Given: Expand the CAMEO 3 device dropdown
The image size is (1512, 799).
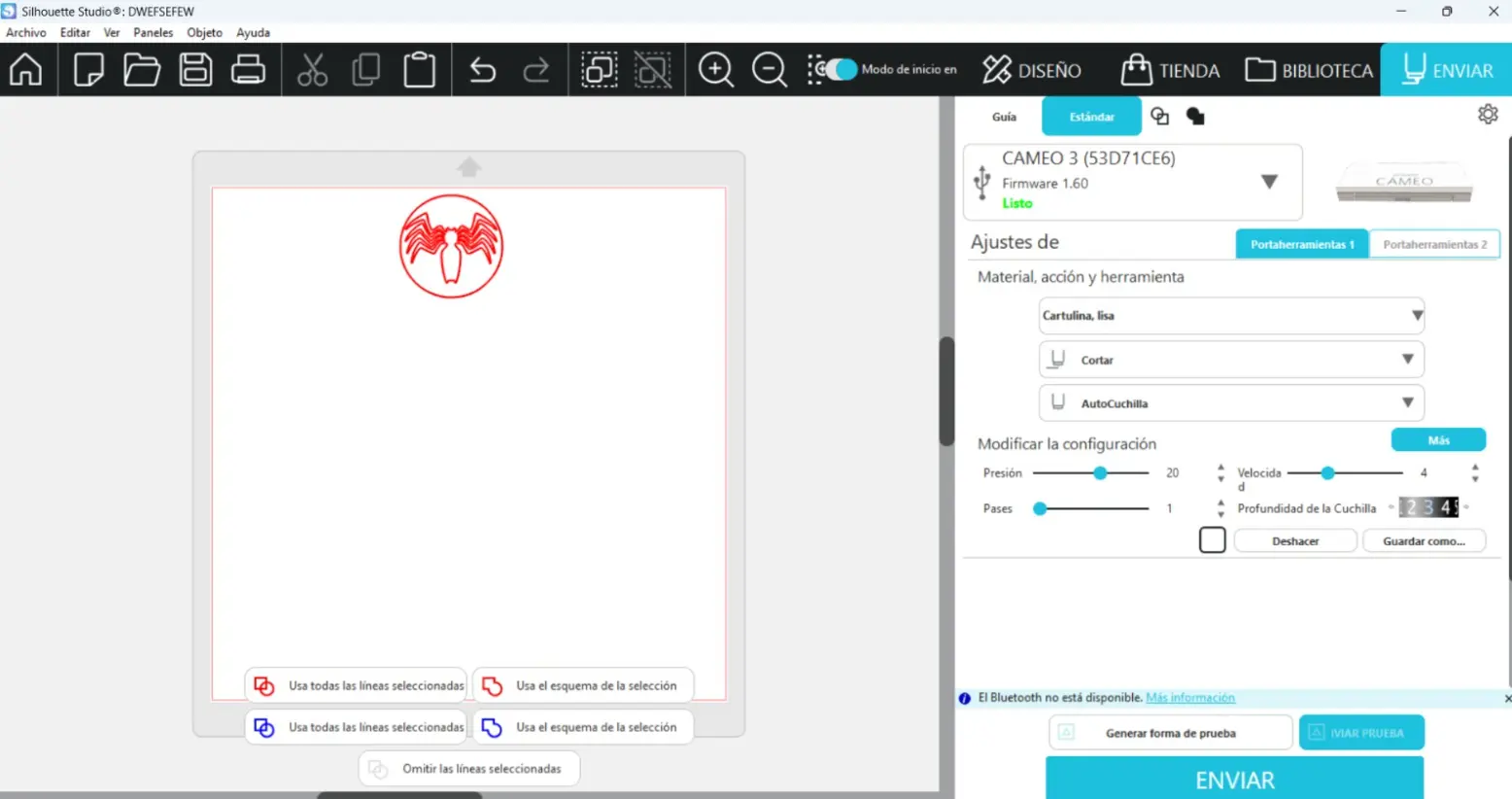Looking at the screenshot, I should coord(1269,182).
